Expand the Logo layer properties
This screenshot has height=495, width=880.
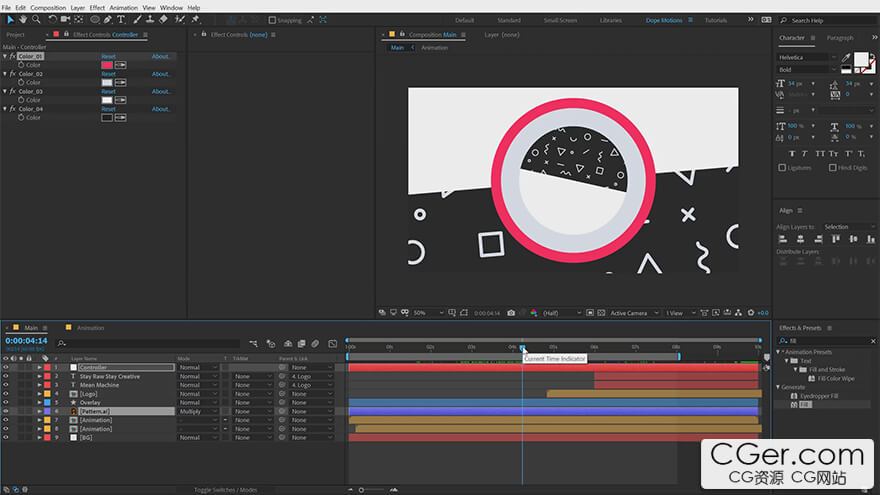[40, 394]
